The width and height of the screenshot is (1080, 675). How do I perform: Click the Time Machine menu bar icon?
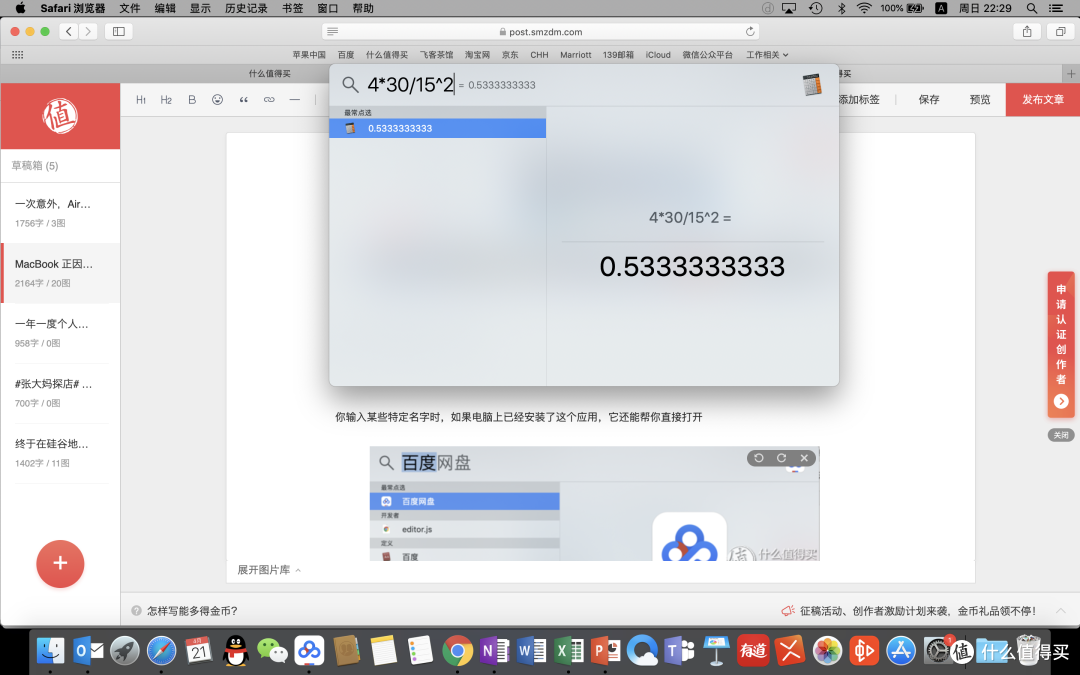[816, 8]
